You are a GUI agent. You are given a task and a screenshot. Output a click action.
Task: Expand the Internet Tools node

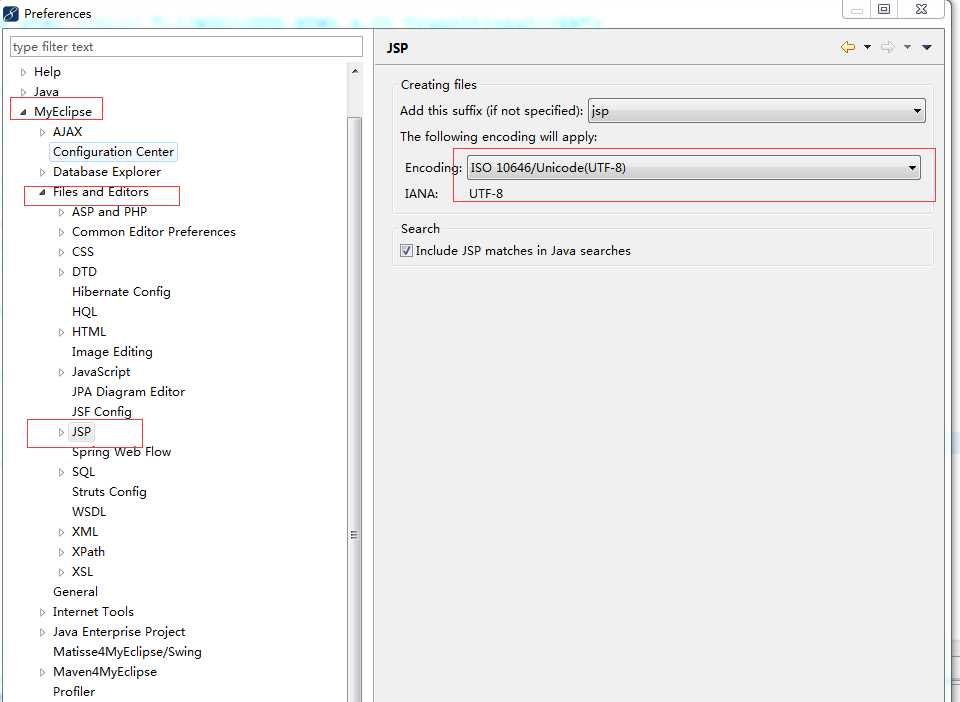tap(42, 613)
